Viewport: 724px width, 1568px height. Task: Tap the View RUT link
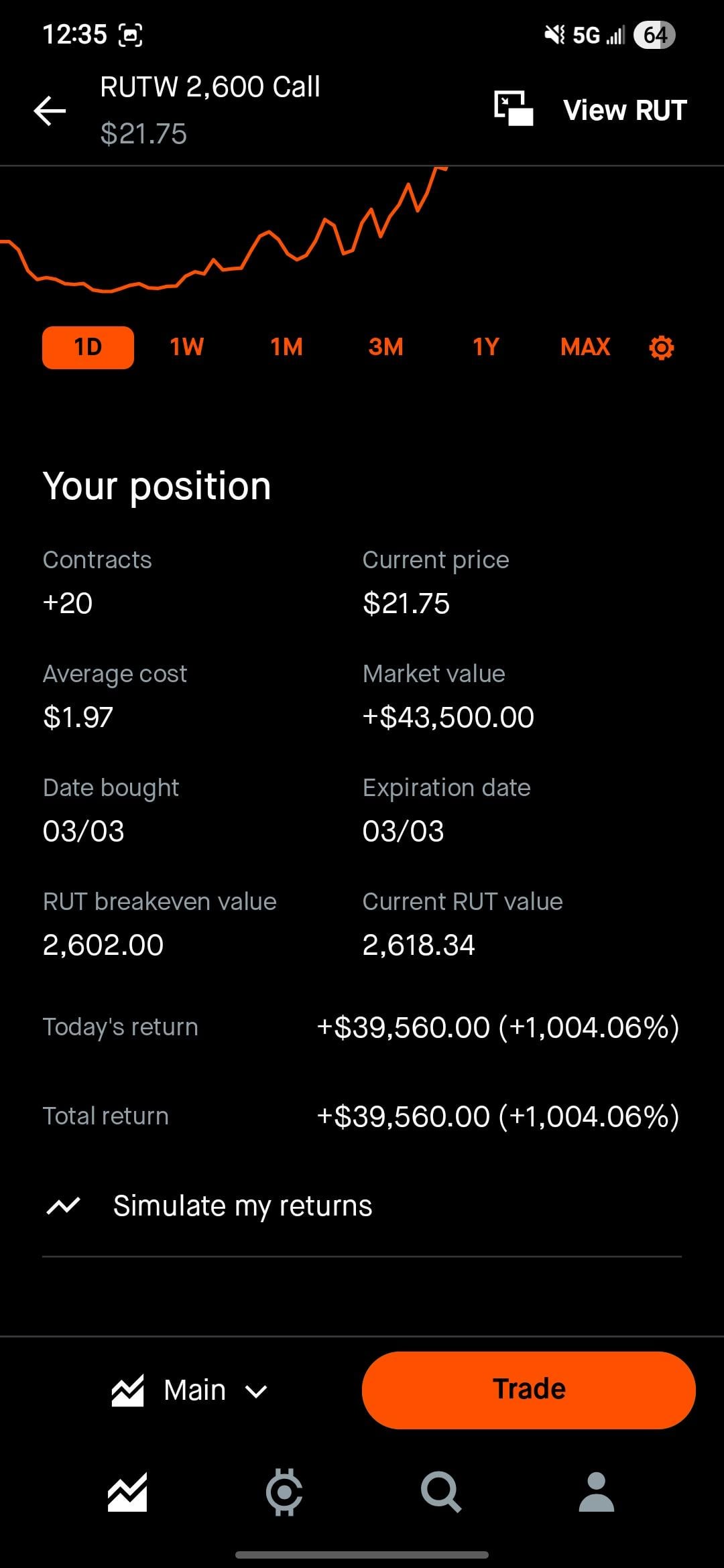625,111
